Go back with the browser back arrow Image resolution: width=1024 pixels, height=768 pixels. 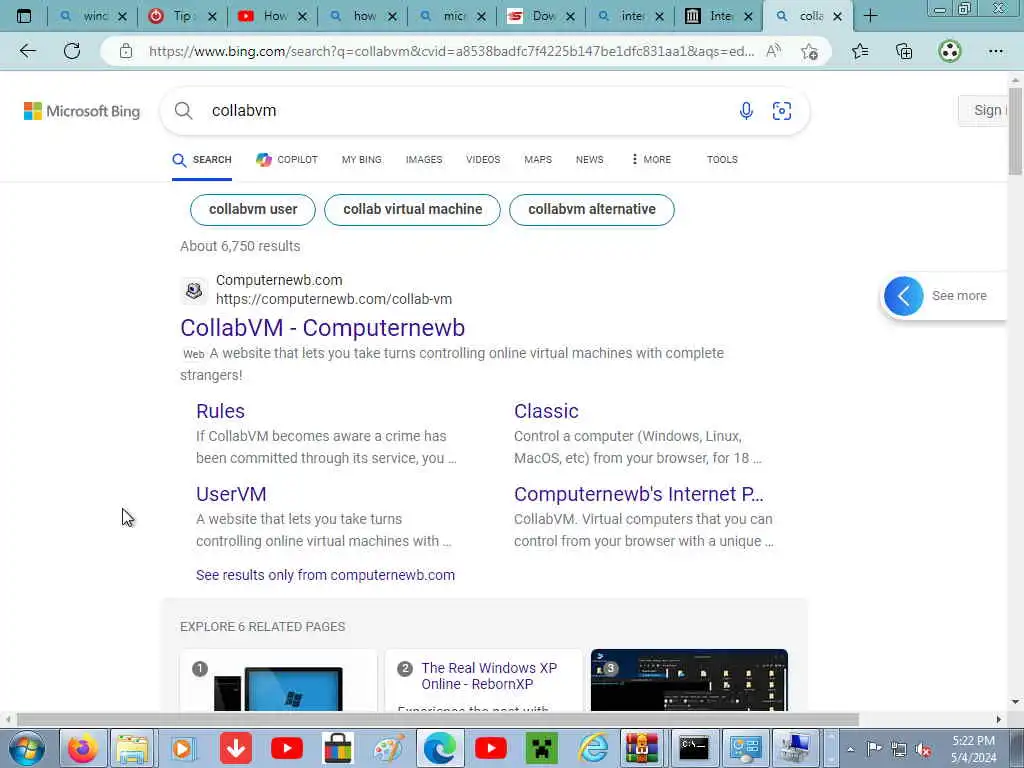(x=27, y=51)
